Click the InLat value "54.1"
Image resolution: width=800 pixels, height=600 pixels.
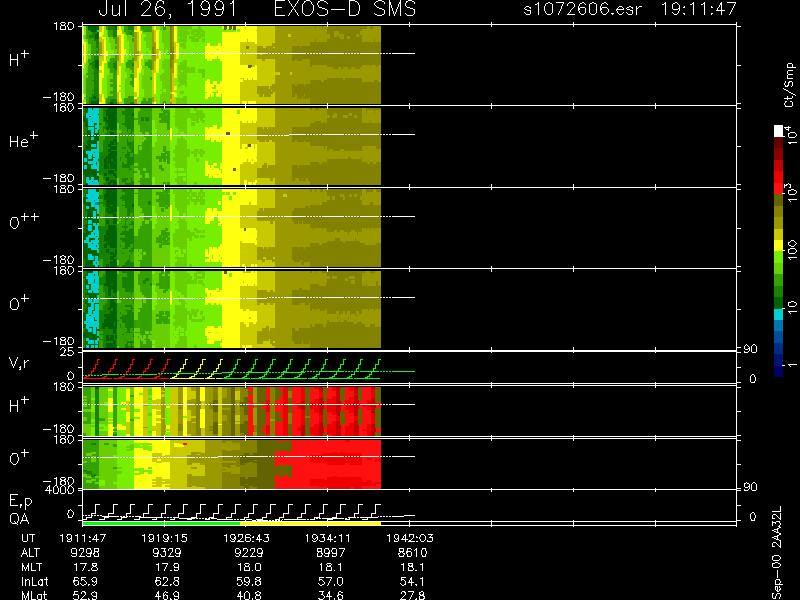click(413, 581)
